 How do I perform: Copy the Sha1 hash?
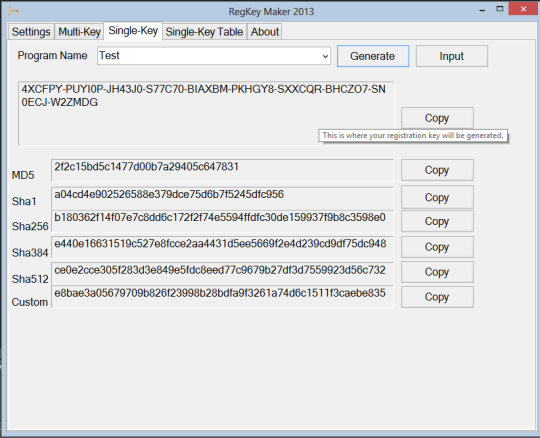(x=437, y=197)
